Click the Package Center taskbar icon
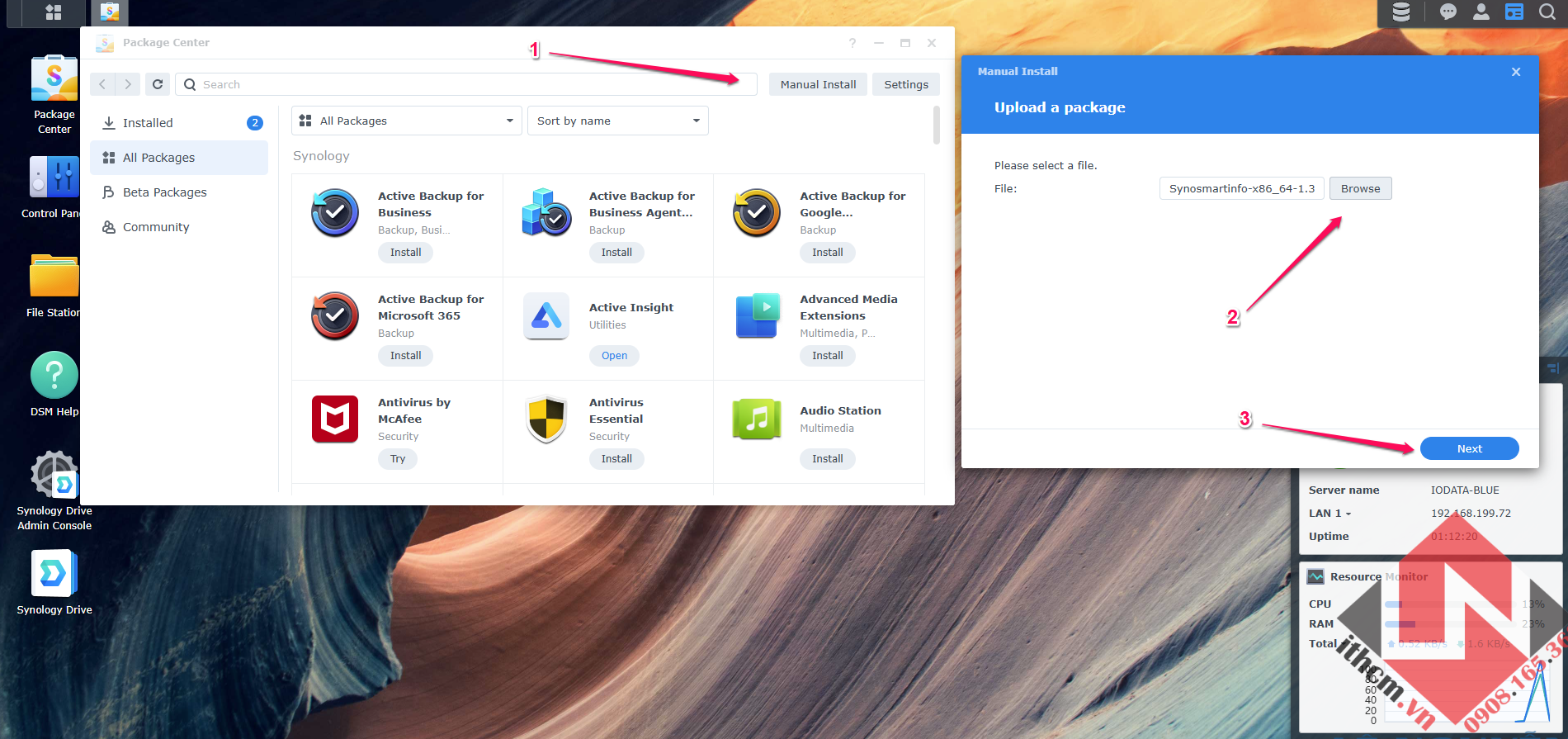The image size is (1568, 739). pos(109,12)
